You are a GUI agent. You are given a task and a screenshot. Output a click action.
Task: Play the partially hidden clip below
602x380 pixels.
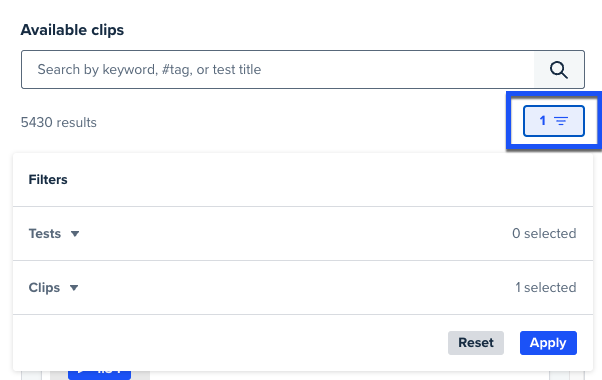[x=99, y=375]
